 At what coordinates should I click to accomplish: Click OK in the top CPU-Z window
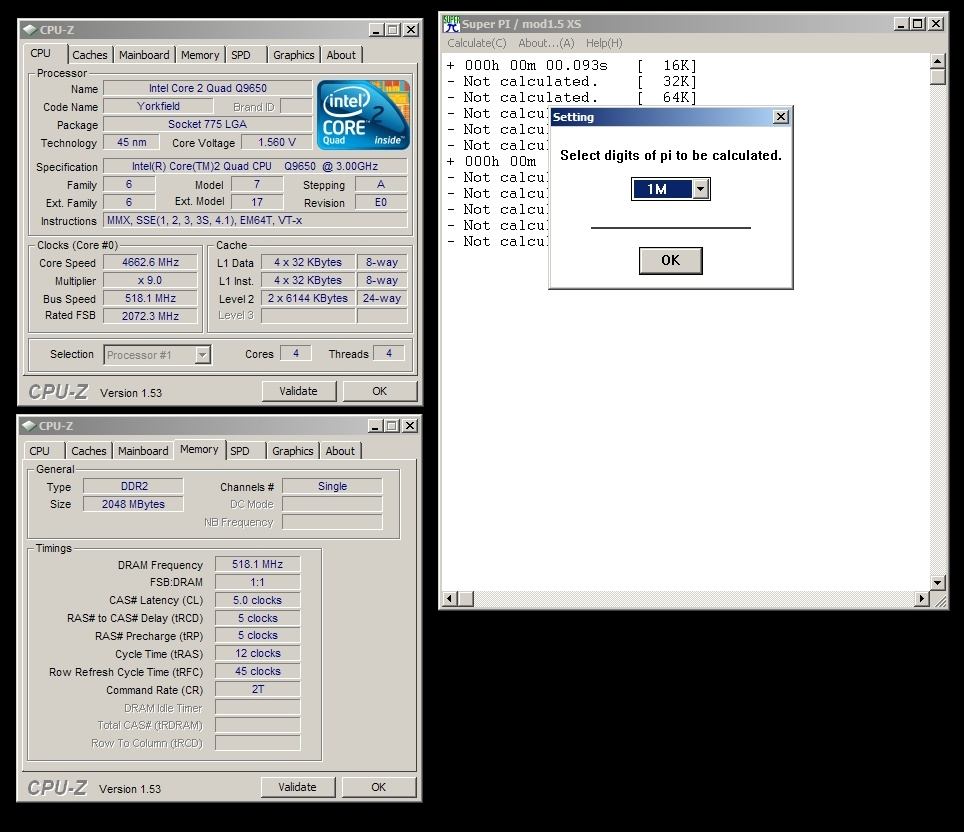(x=379, y=391)
